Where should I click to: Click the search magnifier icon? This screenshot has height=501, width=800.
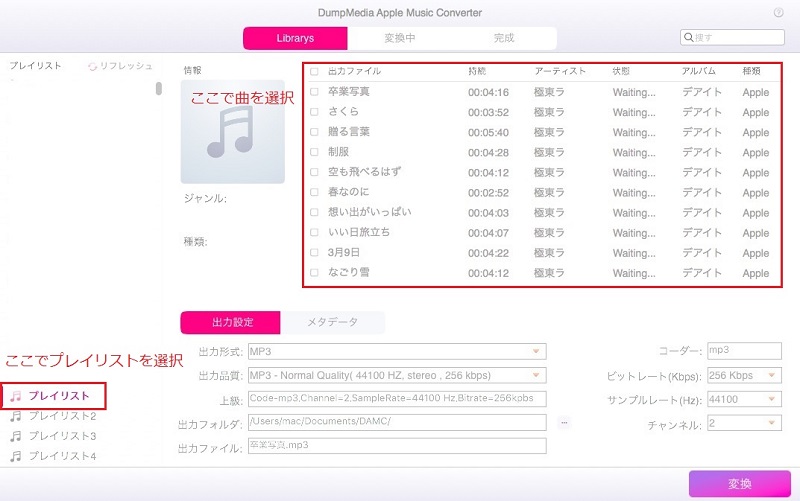point(688,37)
